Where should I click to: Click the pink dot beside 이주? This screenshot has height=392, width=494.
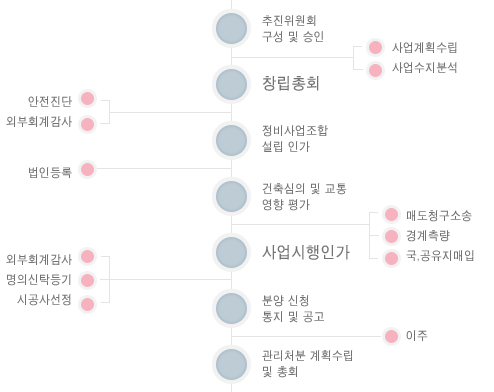391,336
